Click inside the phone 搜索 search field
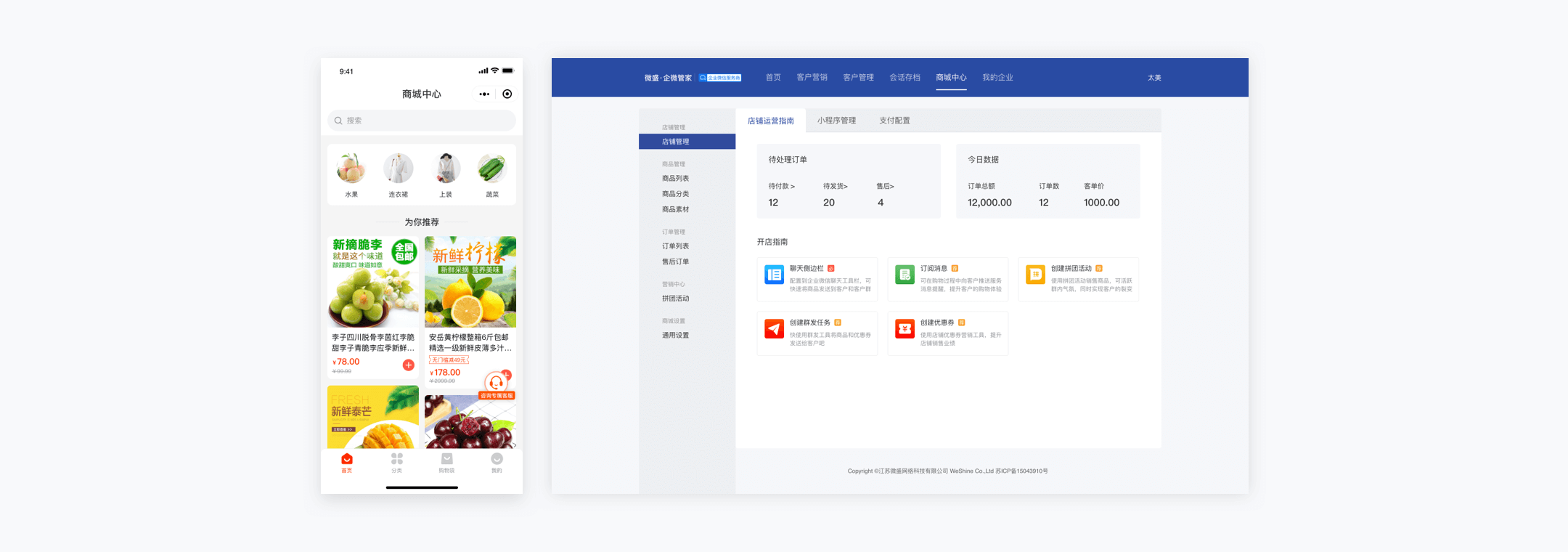1568x552 pixels. pyautogui.click(x=422, y=121)
